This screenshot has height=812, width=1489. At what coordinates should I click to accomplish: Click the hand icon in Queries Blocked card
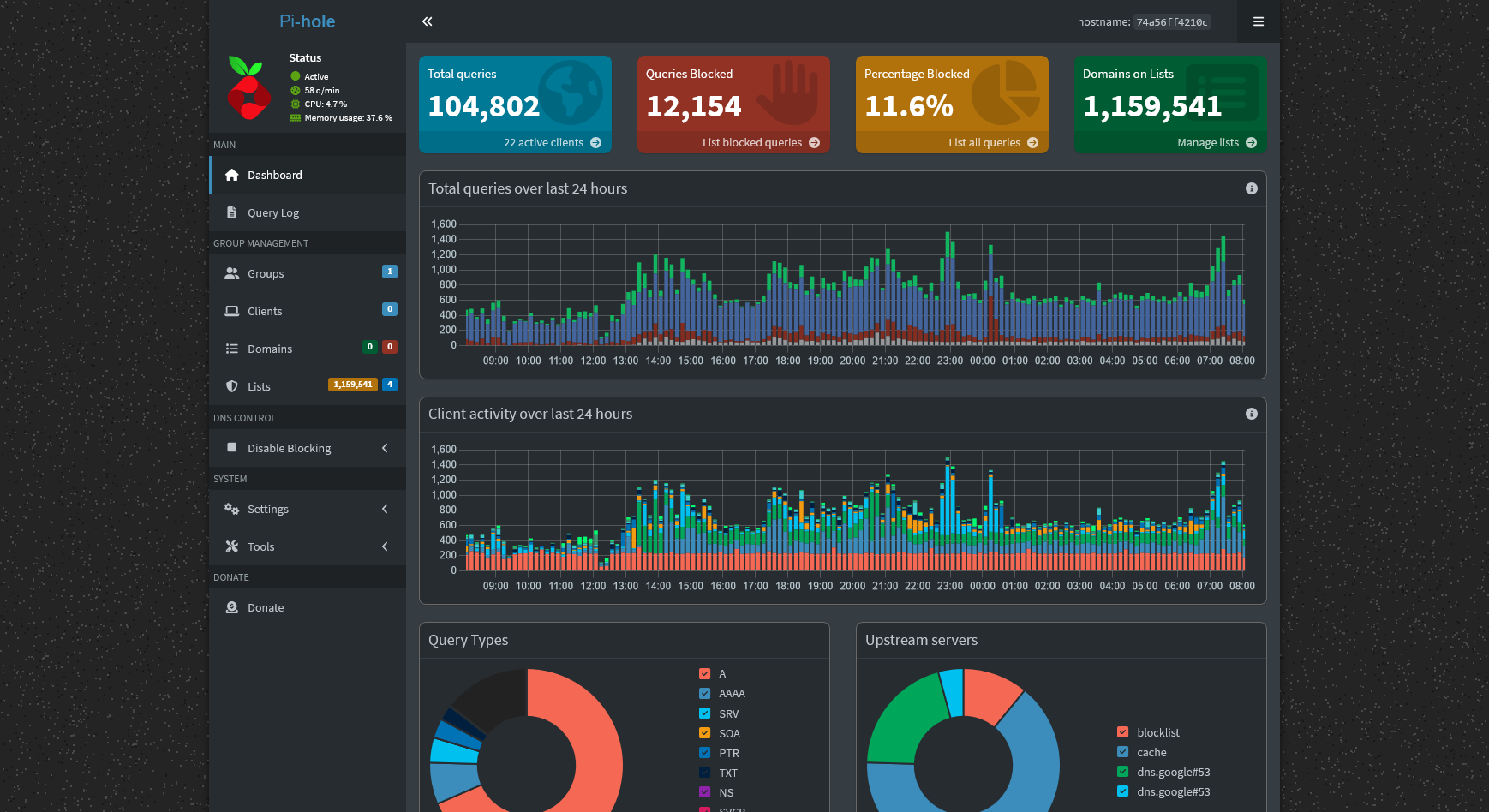pyautogui.click(x=788, y=93)
